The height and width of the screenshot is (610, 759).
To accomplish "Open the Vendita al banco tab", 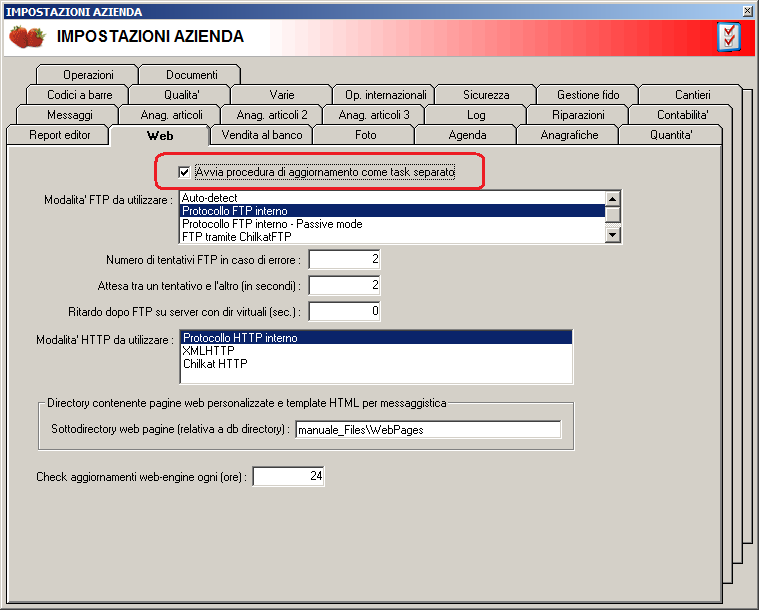I will (261, 135).
